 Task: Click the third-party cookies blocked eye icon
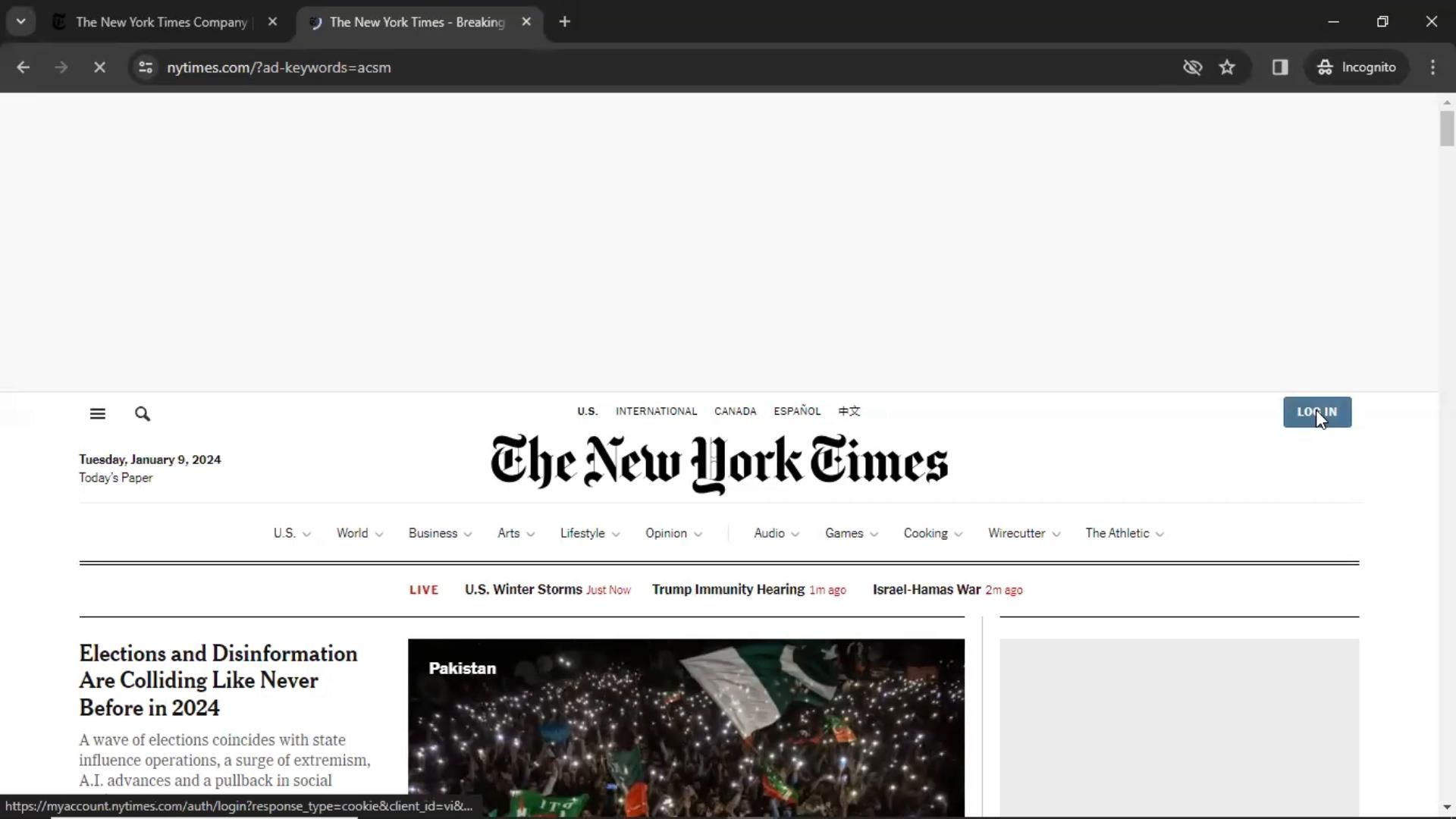pyautogui.click(x=1192, y=67)
